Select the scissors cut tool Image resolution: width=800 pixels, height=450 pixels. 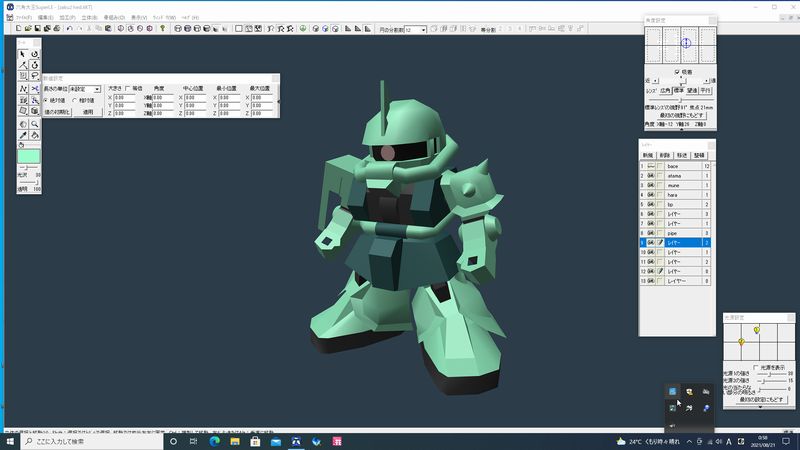35,89
